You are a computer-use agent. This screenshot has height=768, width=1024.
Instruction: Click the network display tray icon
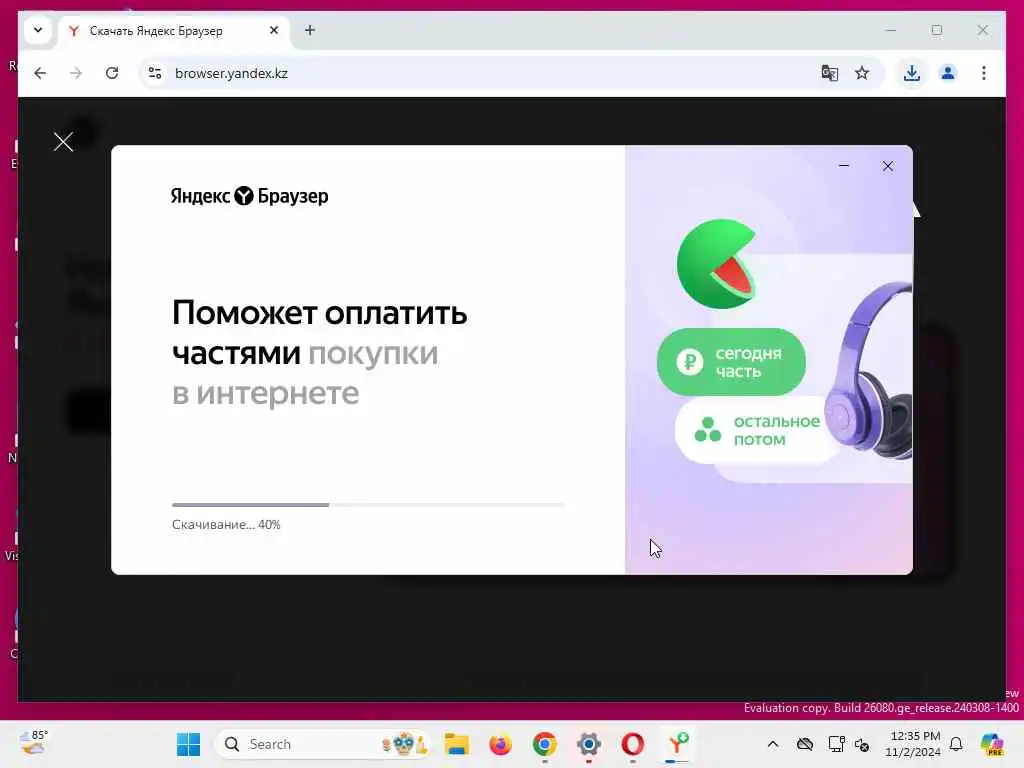click(x=835, y=744)
